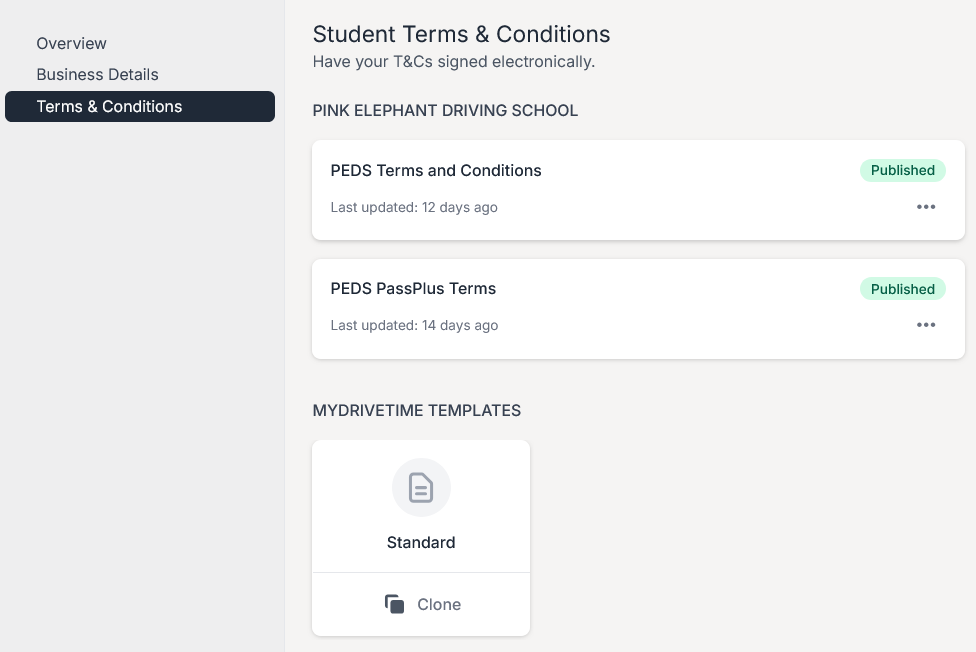Open Business Details in the sidebar
Image resolution: width=976 pixels, height=652 pixels.
97,74
